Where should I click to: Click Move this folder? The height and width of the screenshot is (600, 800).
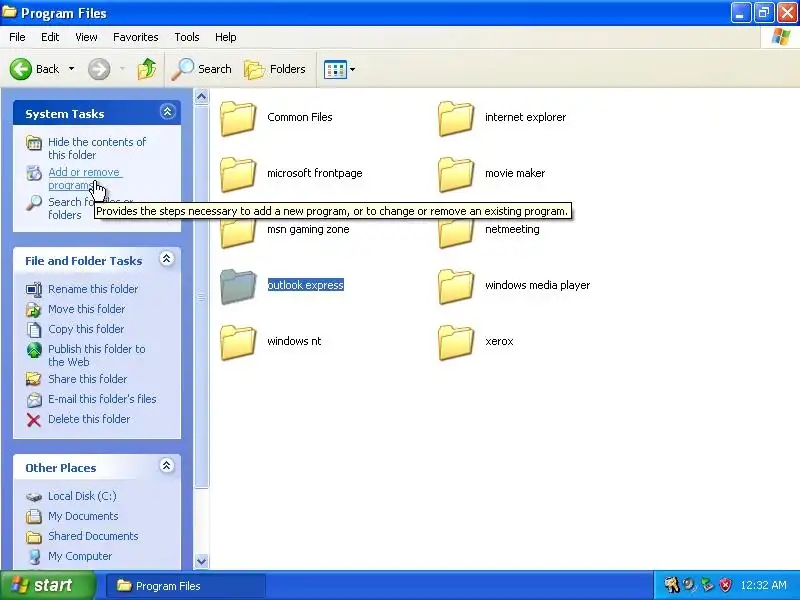click(x=86, y=309)
